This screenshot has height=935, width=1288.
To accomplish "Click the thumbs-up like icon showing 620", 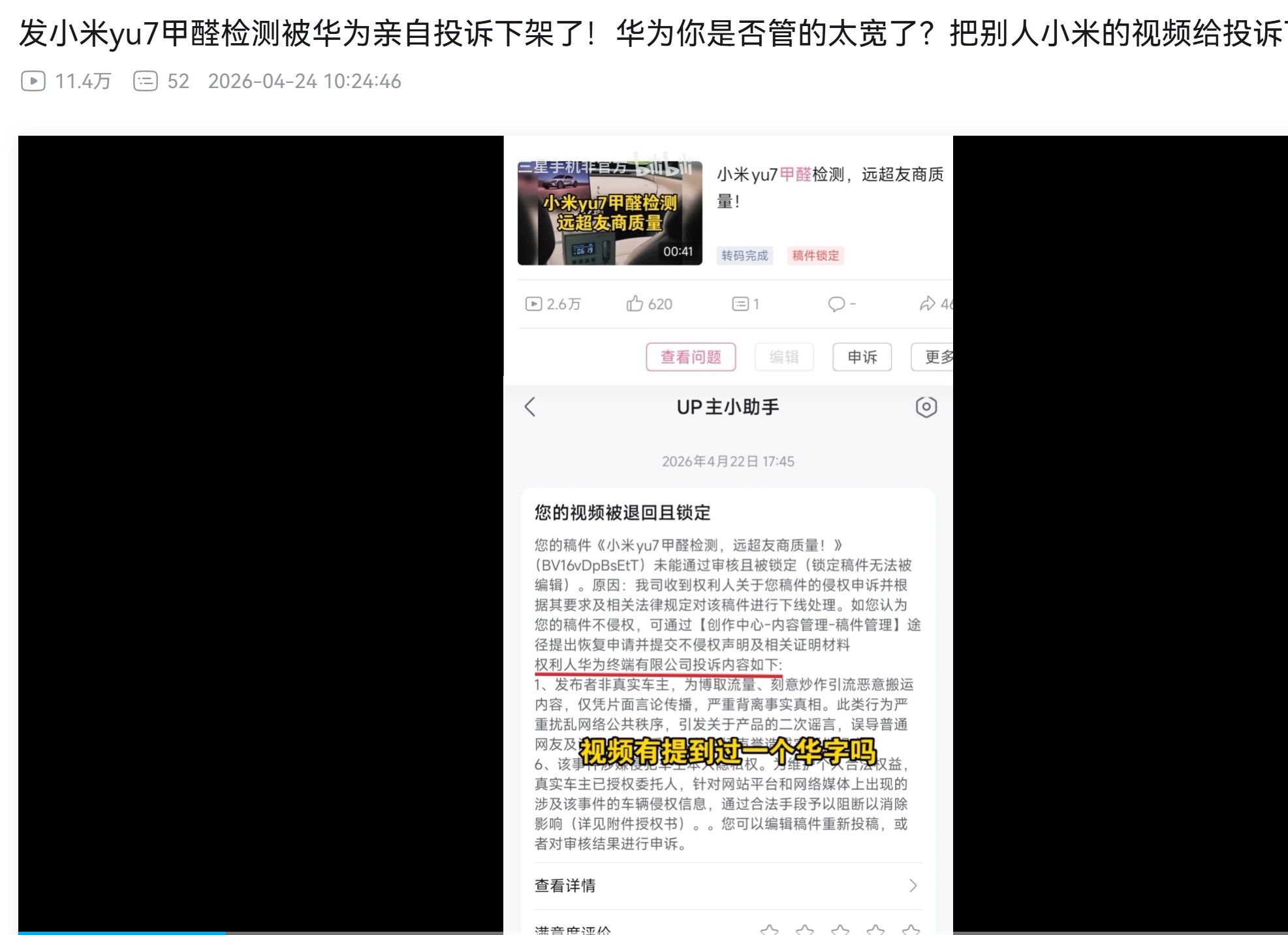I will point(635,303).
